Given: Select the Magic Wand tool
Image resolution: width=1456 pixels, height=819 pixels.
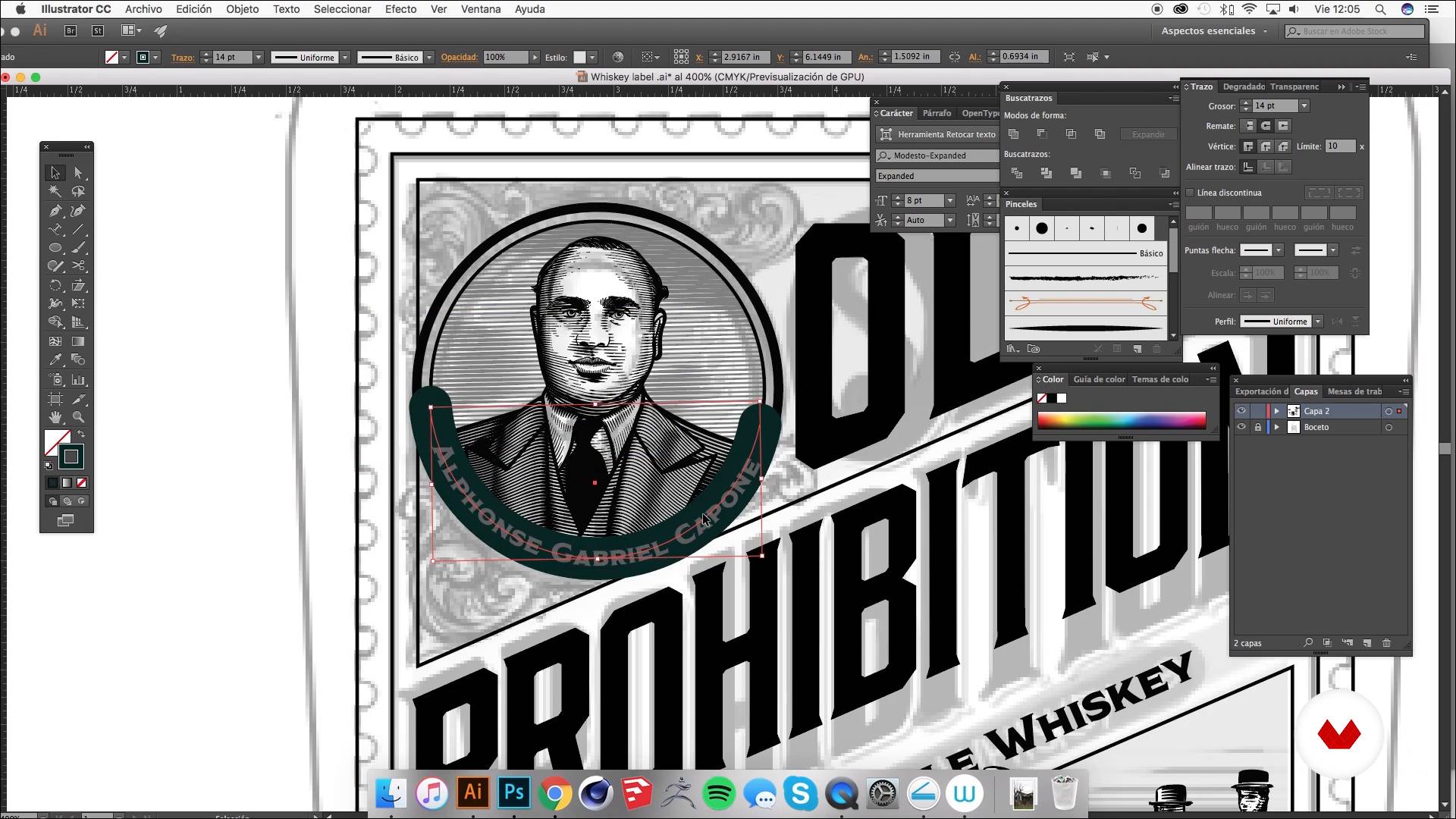Looking at the screenshot, I should click(55, 192).
